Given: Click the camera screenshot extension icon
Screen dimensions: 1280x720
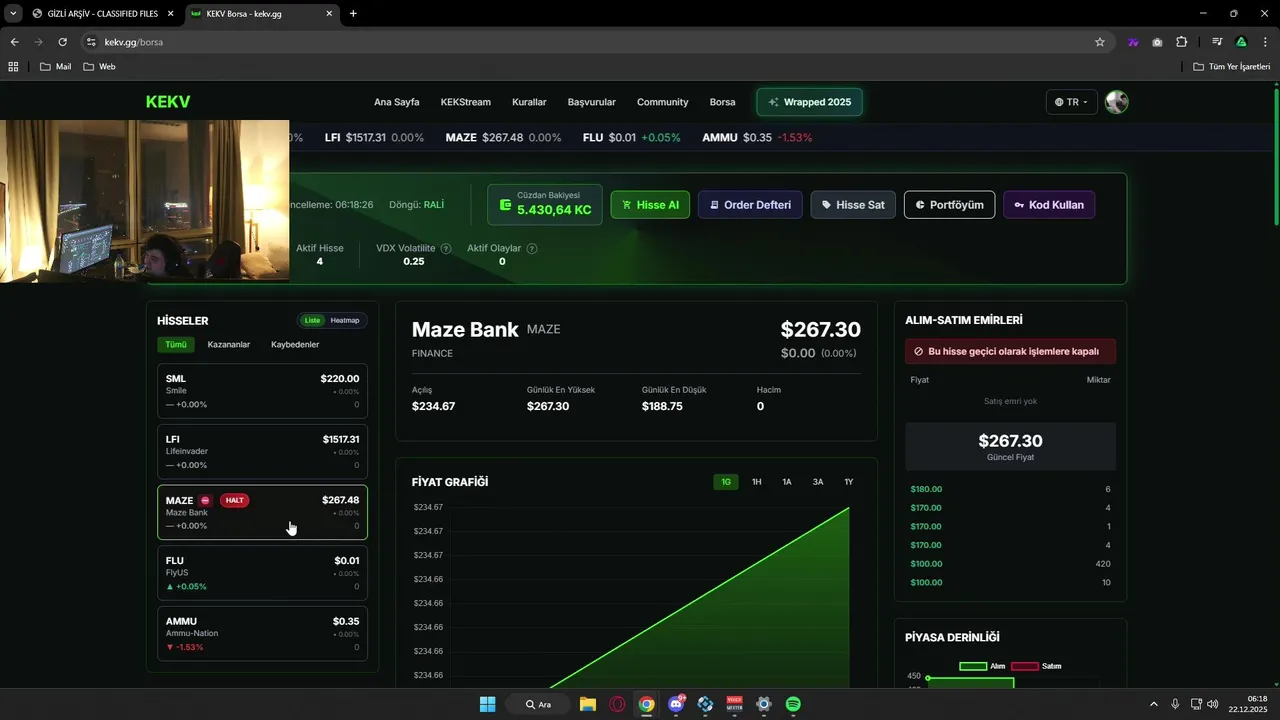Looking at the screenshot, I should point(1157,42).
